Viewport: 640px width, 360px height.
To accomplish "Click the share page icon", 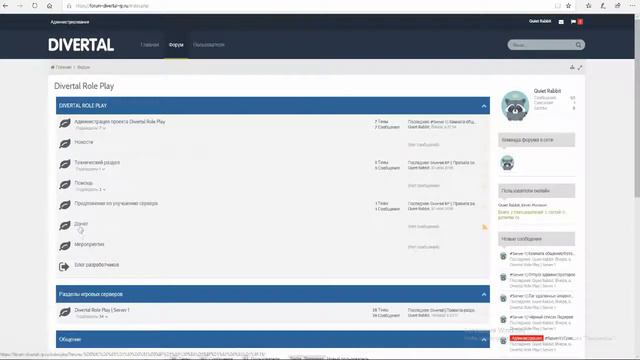I will pos(618,6).
